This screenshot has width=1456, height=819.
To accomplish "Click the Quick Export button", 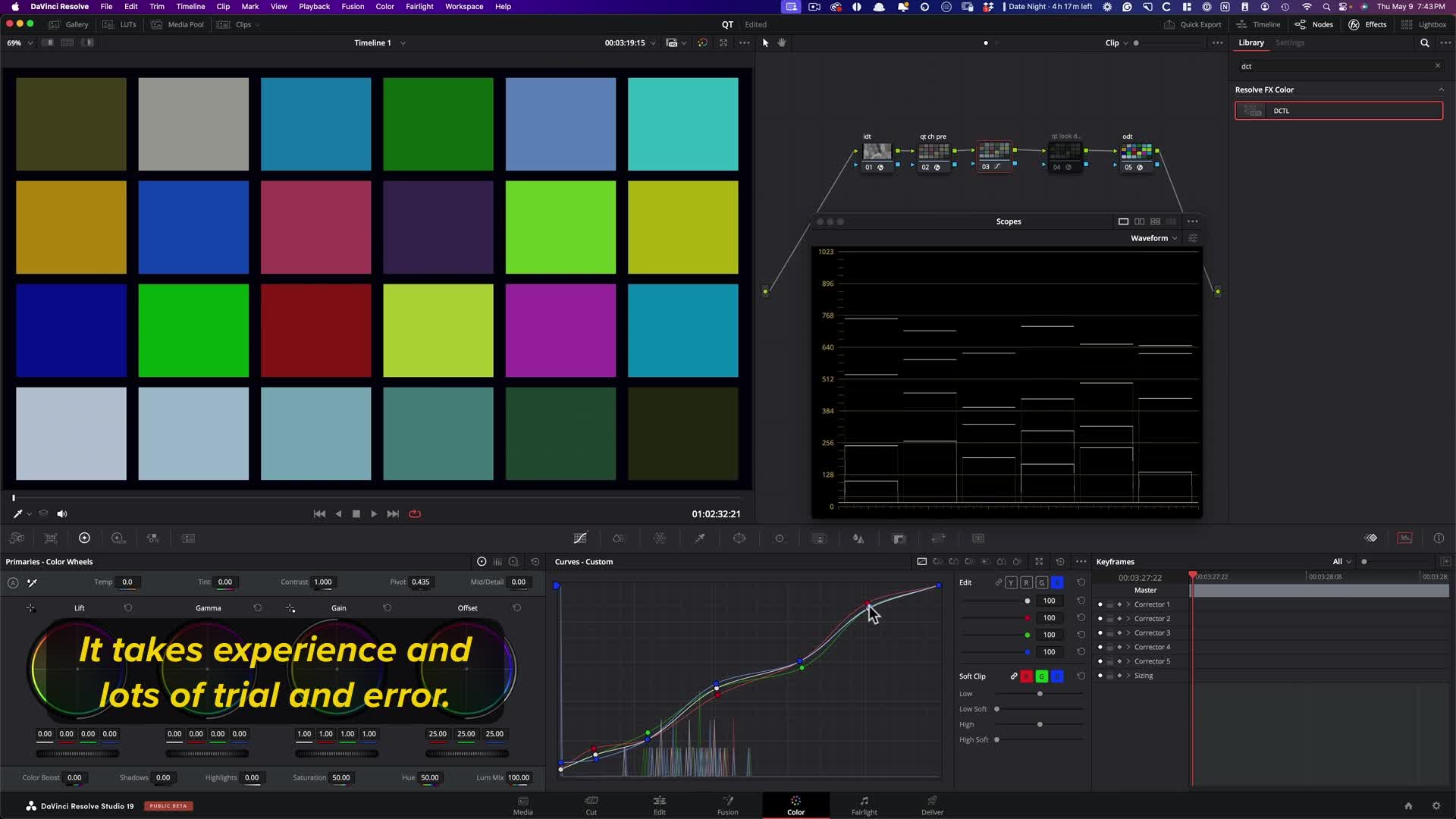I will (x=1193, y=24).
